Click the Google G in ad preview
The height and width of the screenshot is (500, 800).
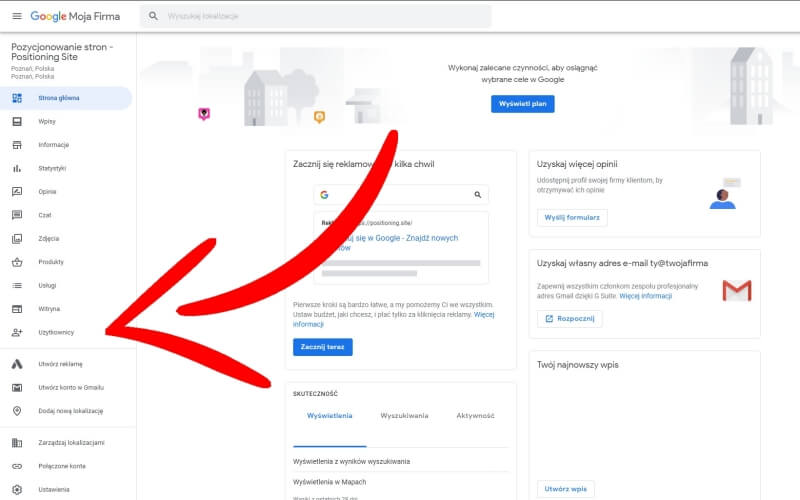point(324,195)
